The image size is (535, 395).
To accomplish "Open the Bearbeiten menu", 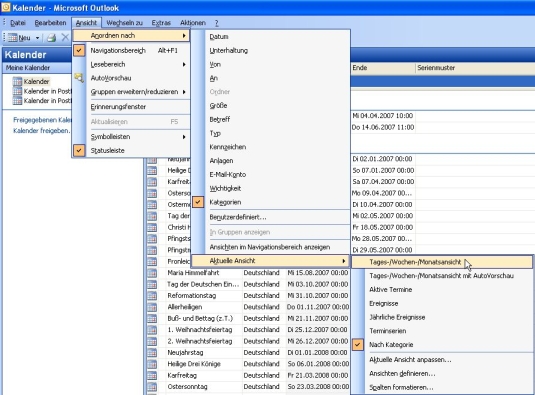I will click(x=50, y=23).
